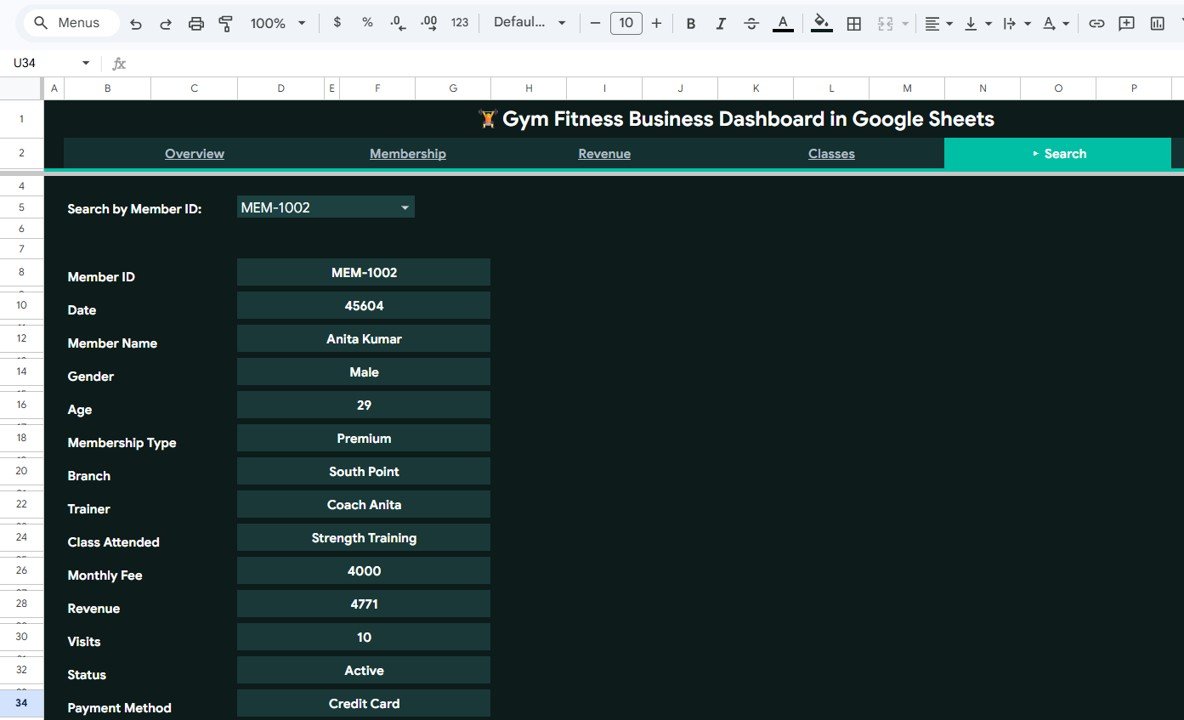Apply percent format

366,22
